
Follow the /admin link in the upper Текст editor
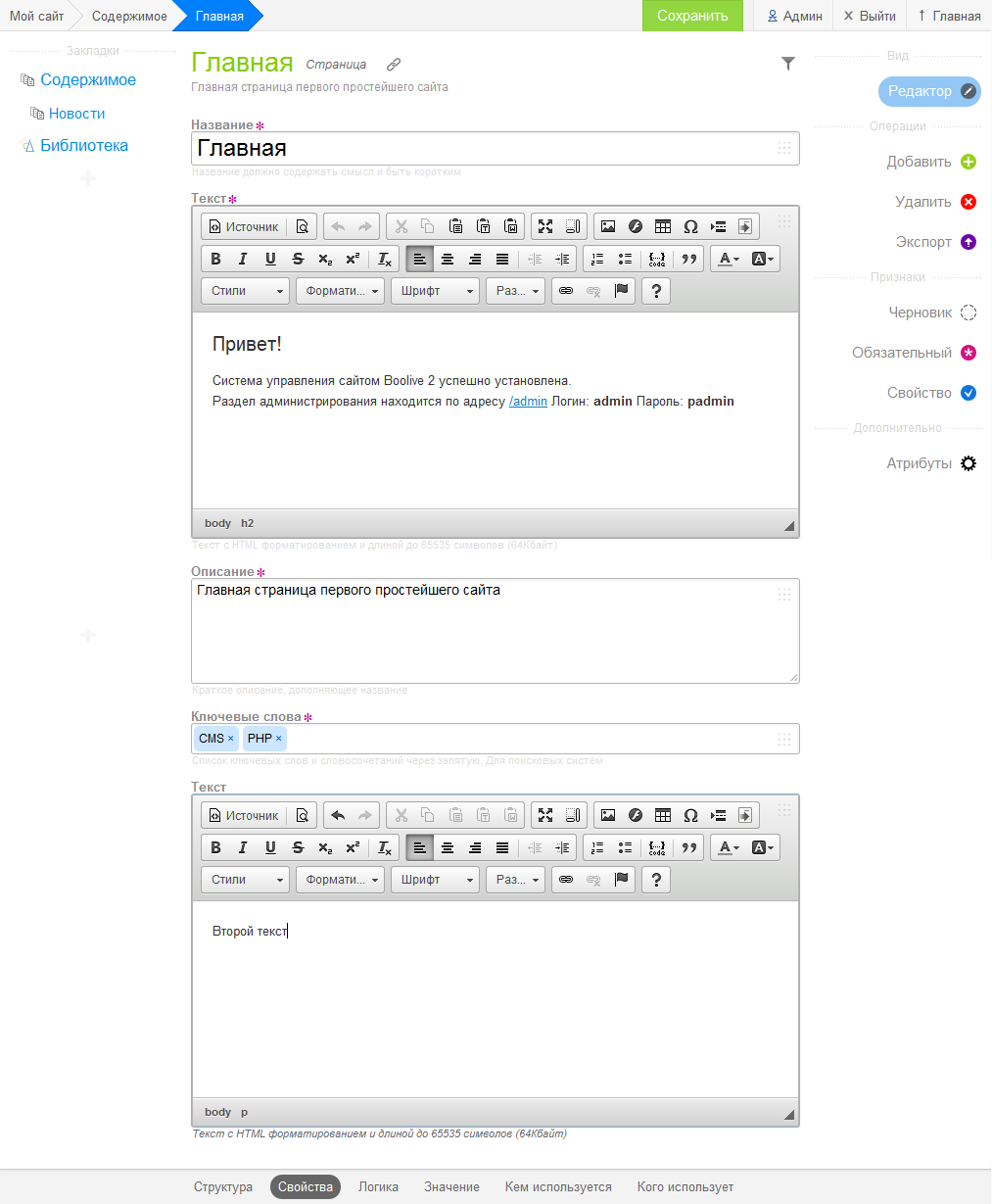[x=528, y=402]
